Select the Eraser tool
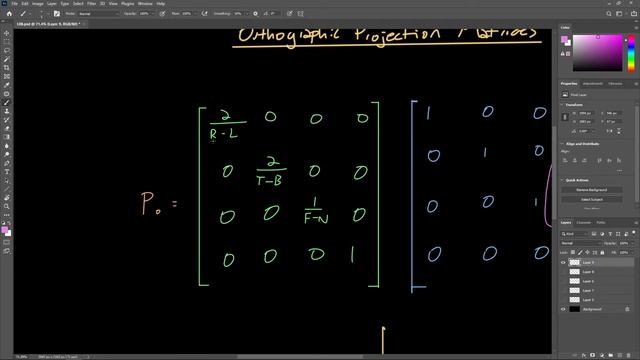The image size is (640, 360). pos(7,129)
